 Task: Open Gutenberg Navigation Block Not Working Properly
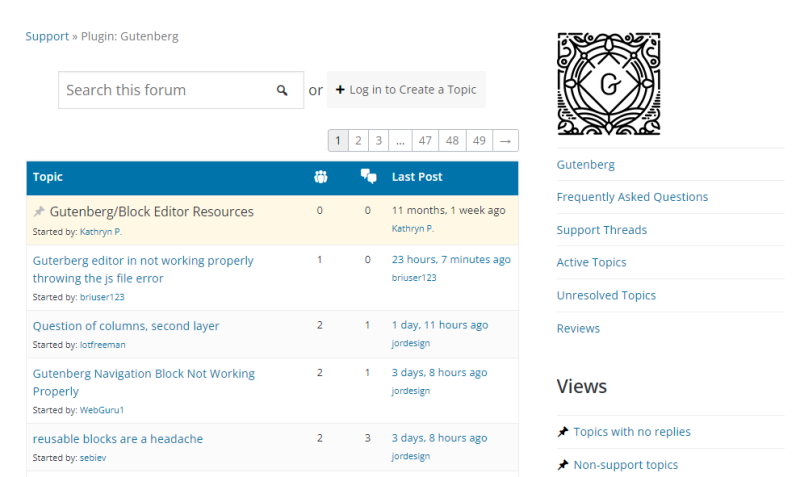144,383
